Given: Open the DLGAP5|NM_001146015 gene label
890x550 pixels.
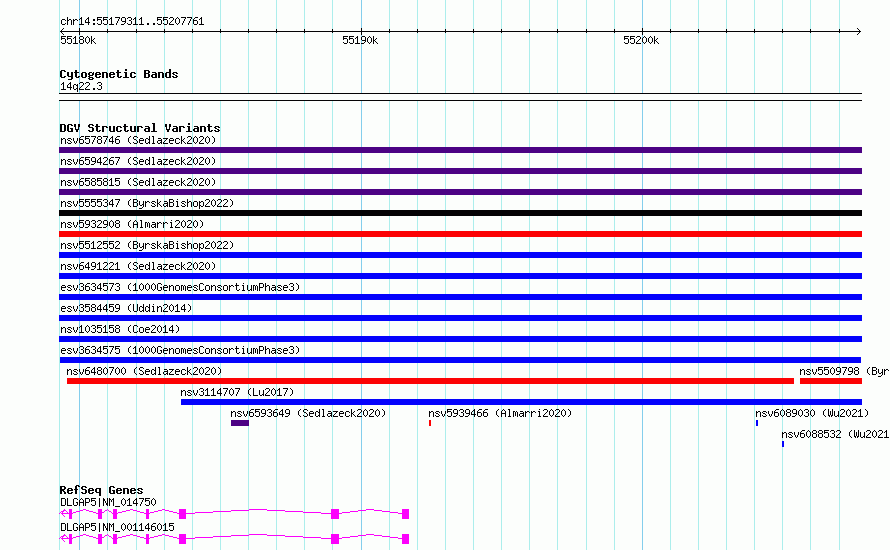Looking at the screenshot, I should (x=117, y=527).
